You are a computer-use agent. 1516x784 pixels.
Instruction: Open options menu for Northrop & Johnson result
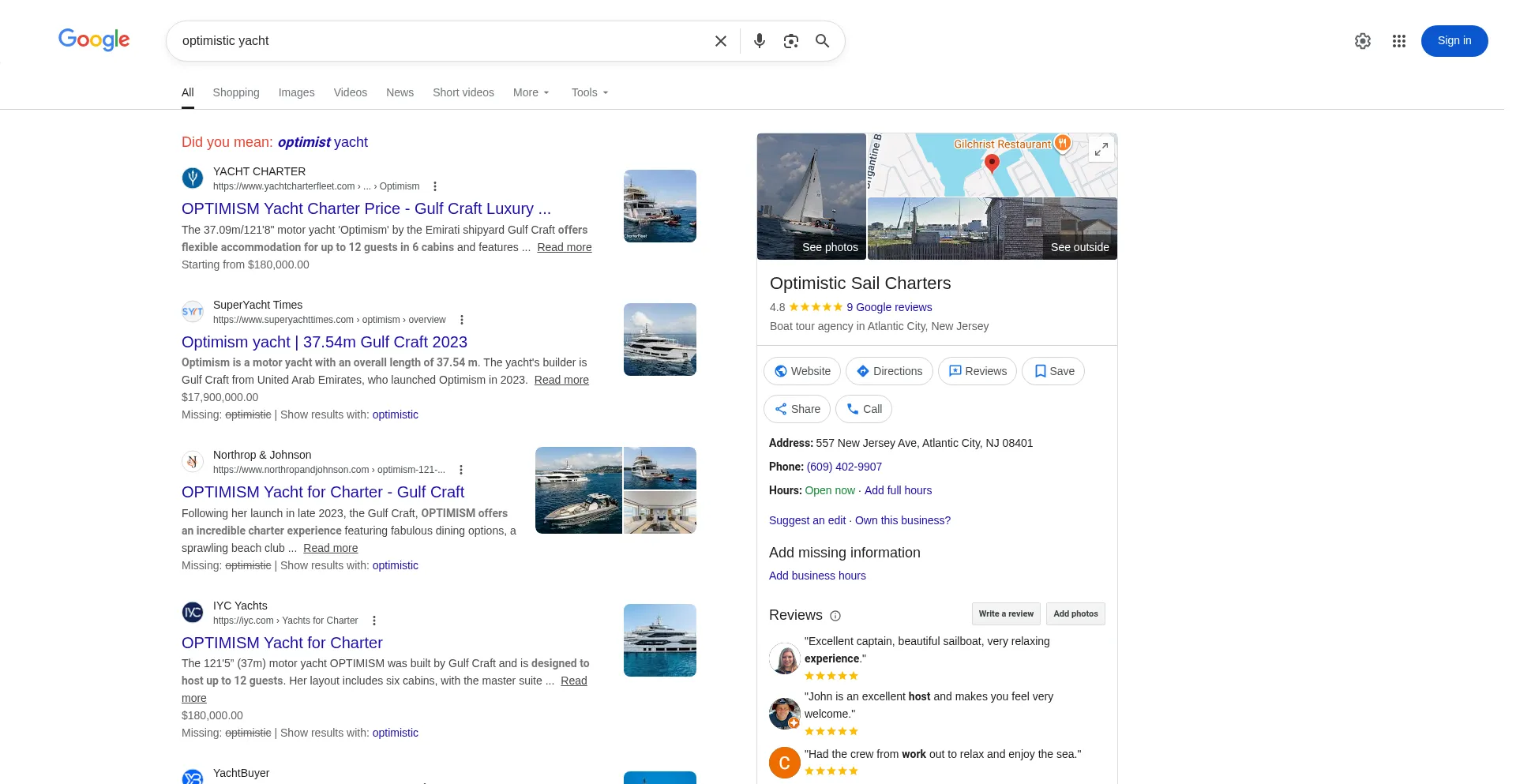[x=461, y=470]
